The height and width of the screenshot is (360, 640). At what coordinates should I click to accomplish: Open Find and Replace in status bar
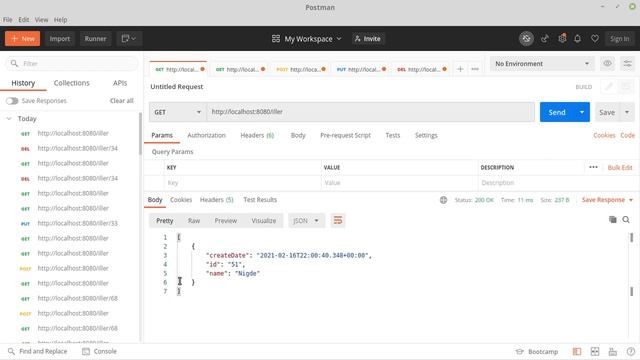pos(37,351)
